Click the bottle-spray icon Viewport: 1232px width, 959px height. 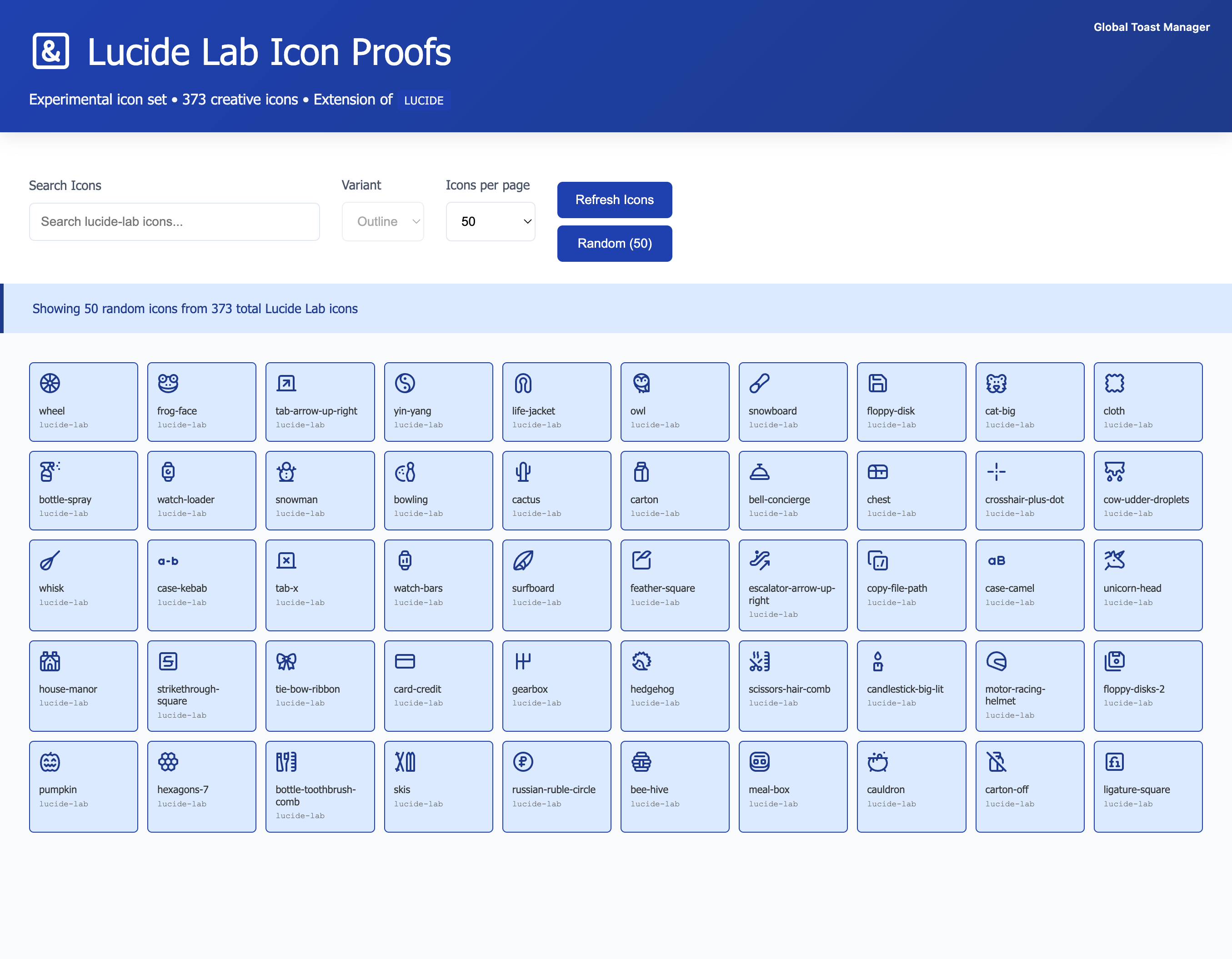(50, 472)
